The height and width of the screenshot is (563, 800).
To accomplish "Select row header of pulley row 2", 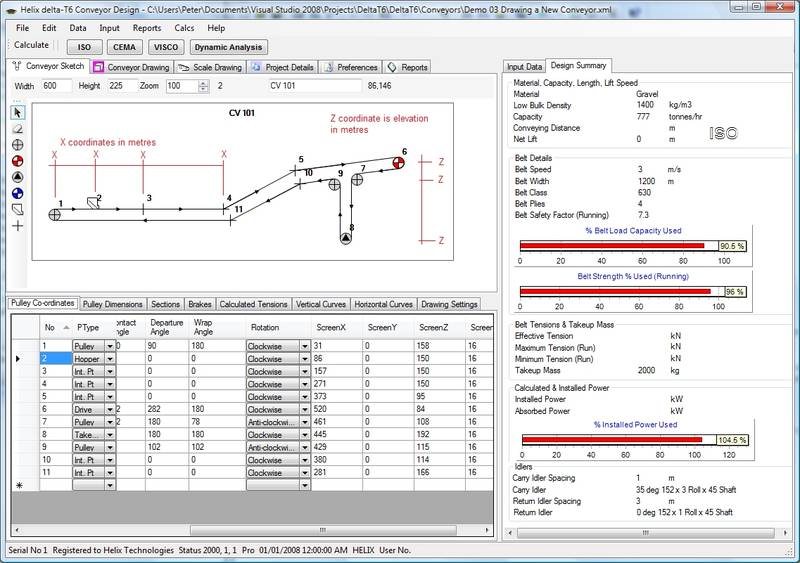I will [x=25, y=359].
